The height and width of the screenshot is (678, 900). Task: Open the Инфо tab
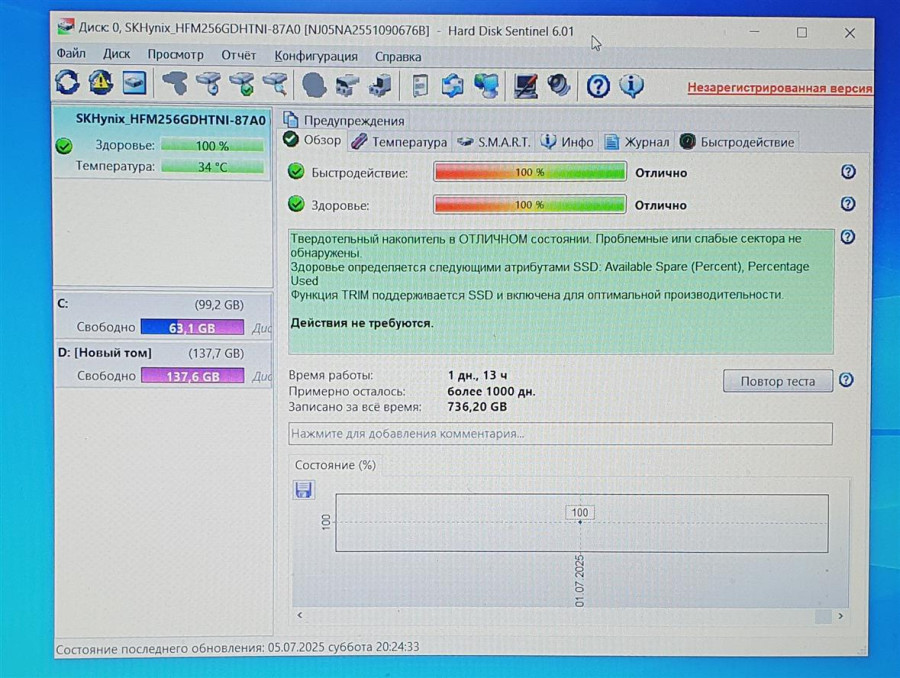(x=567, y=142)
